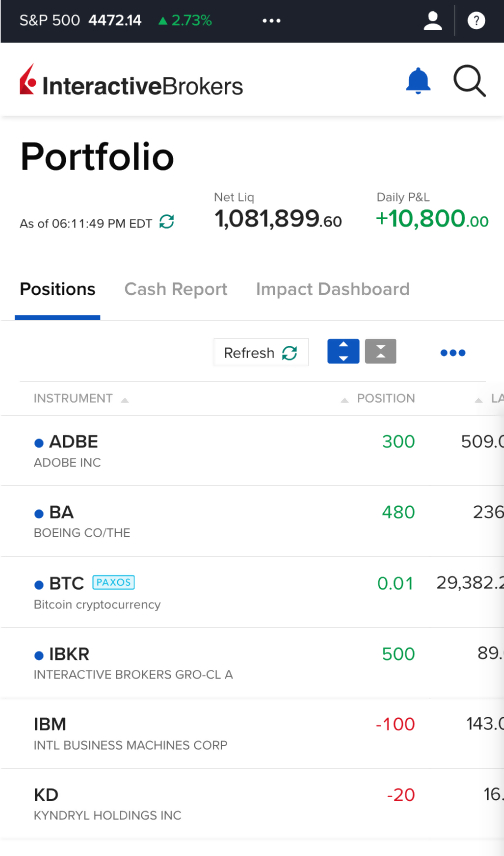Select the S&P 500 ticker value
The height and width of the screenshot is (856, 504).
point(115,21)
